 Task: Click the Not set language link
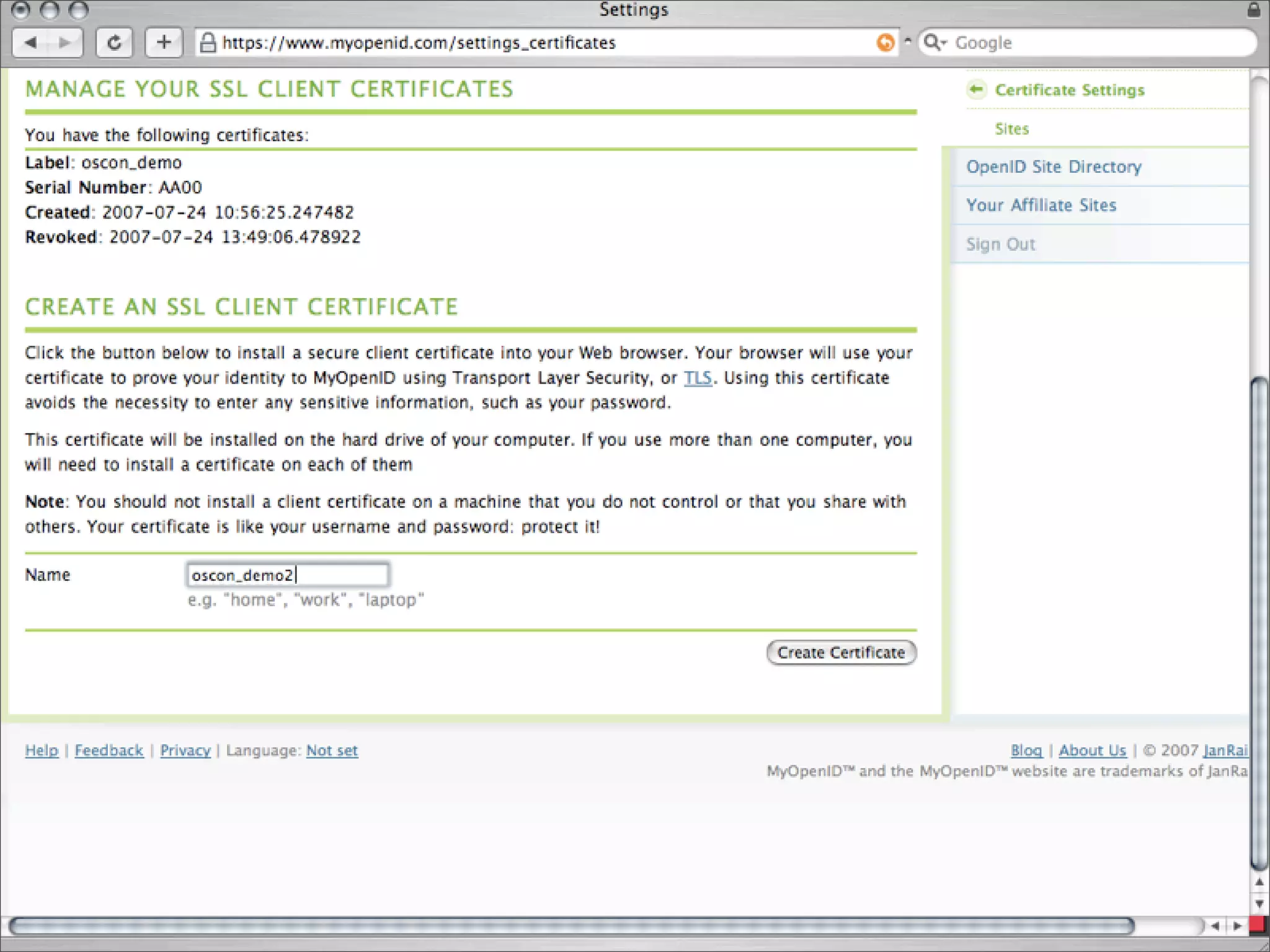332,751
